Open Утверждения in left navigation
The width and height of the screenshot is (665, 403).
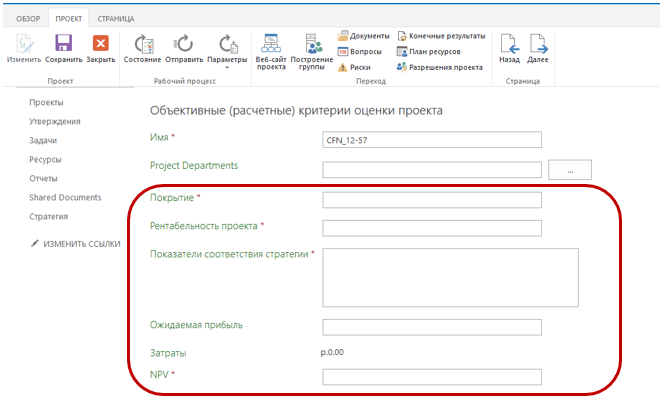tap(55, 121)
